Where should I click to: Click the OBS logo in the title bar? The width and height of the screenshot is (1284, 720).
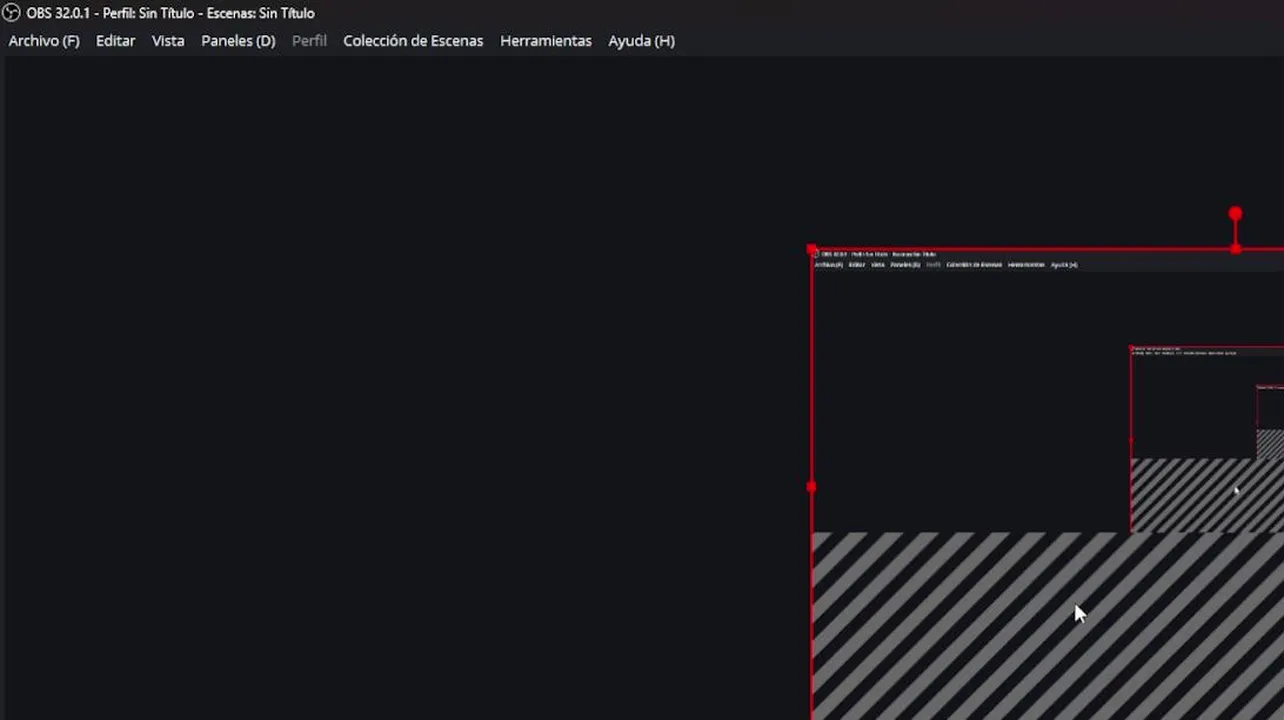[12, 13]
